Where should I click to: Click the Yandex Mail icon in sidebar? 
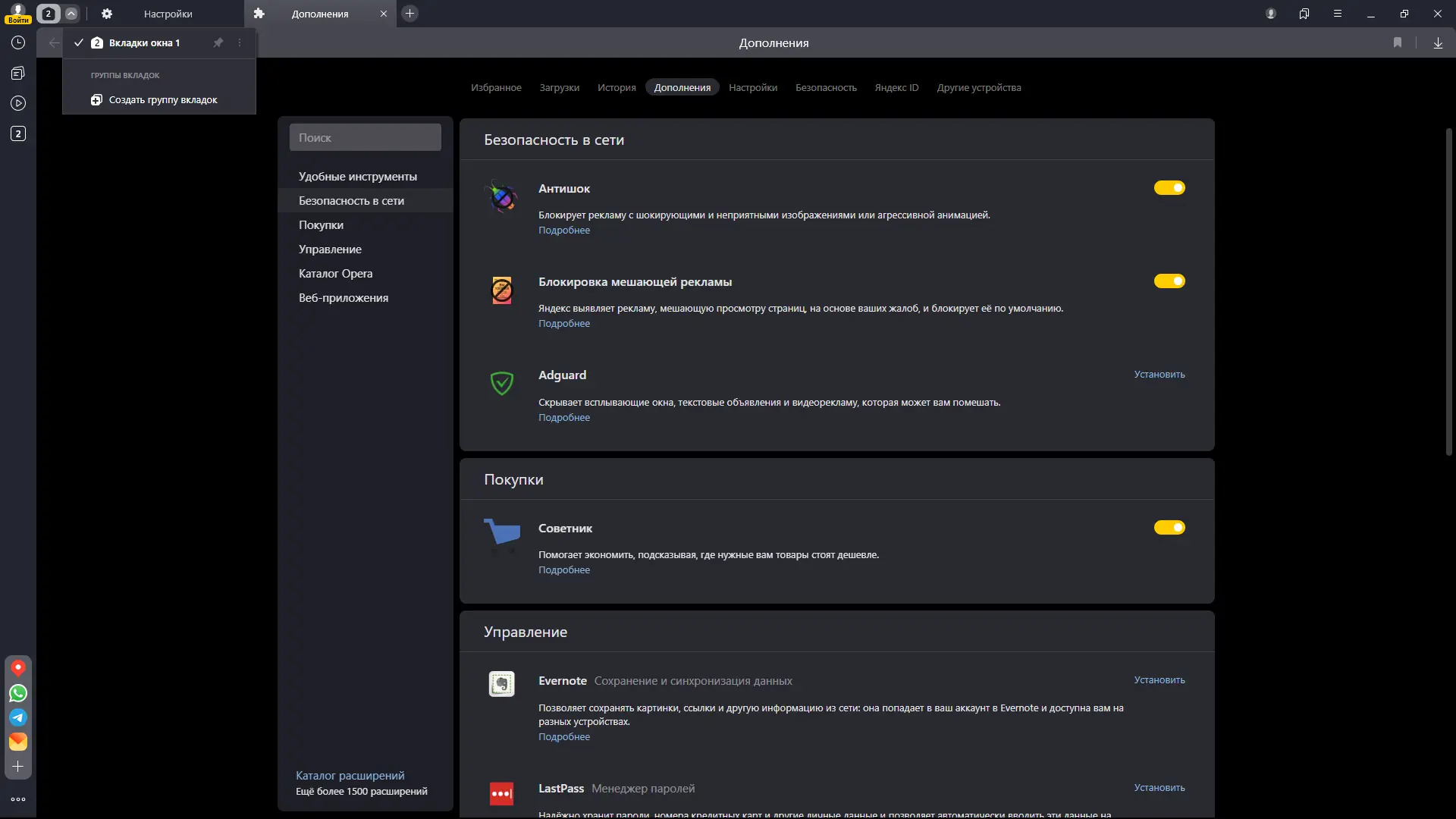(x=18, y=742)
